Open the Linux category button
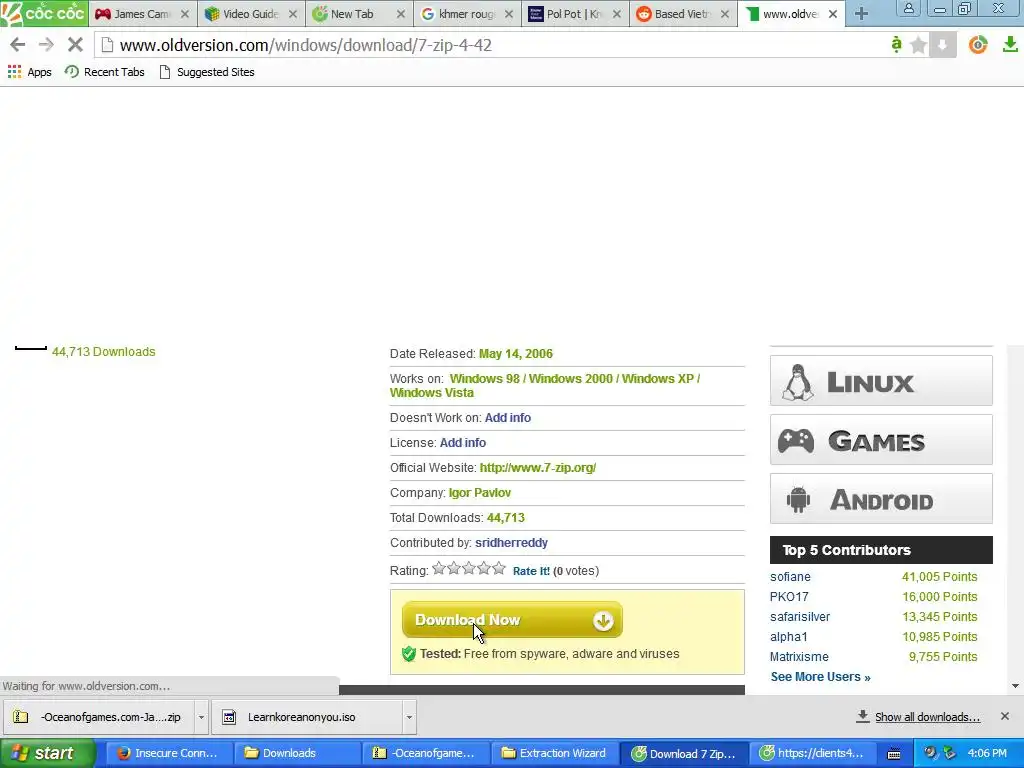 point(881,381)
